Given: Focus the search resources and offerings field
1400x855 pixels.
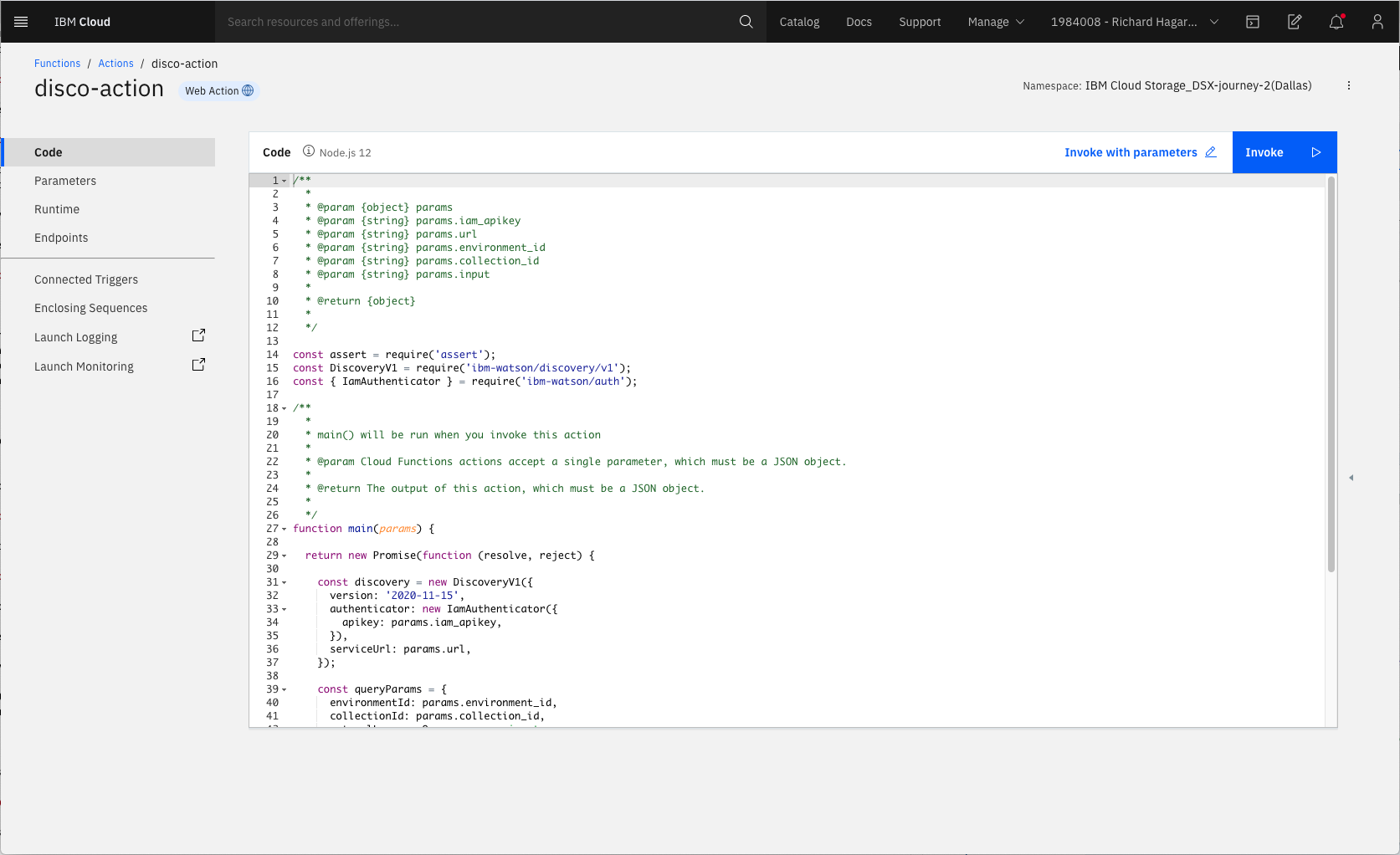Looking at the screenshot, I should click(x=475, y=22).
